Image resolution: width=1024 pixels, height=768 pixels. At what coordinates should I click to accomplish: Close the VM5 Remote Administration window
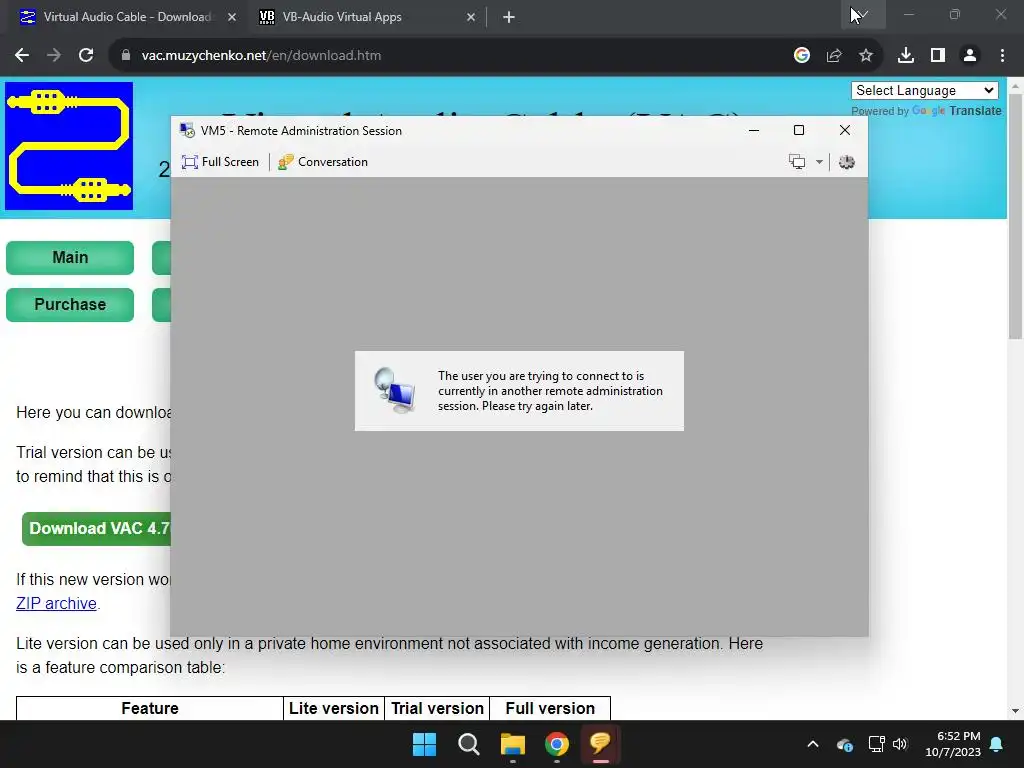[x=844, y=131]
